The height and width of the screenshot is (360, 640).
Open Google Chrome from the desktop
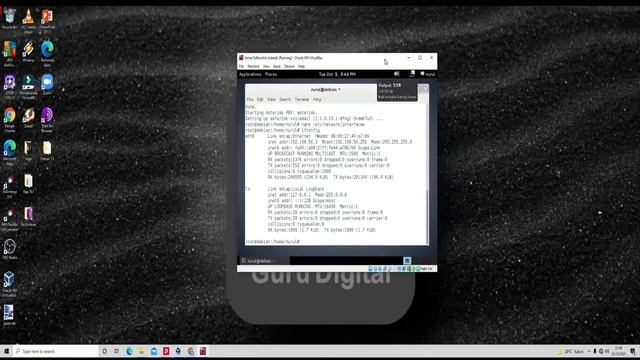tap(10, 119)
